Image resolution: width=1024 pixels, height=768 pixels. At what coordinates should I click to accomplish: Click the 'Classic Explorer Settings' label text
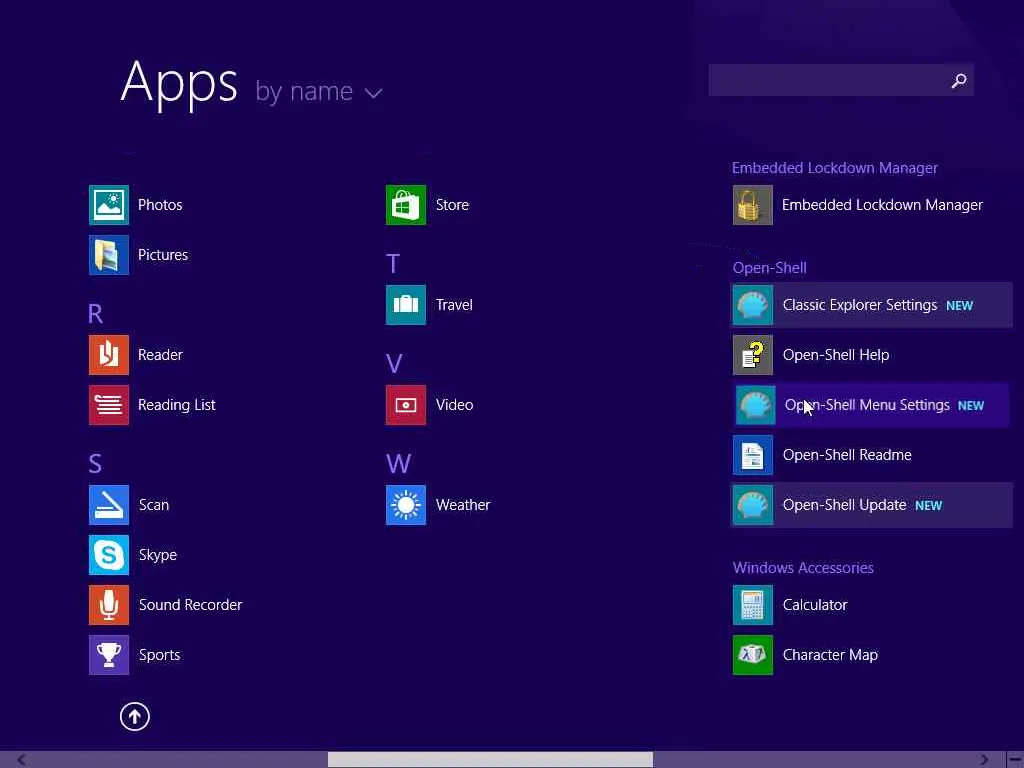(859, 305)
